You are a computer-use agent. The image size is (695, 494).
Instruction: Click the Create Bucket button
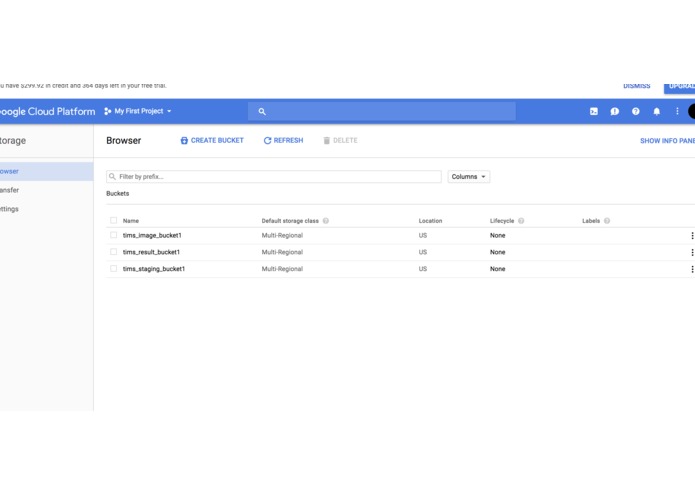(x=212, y=140)
